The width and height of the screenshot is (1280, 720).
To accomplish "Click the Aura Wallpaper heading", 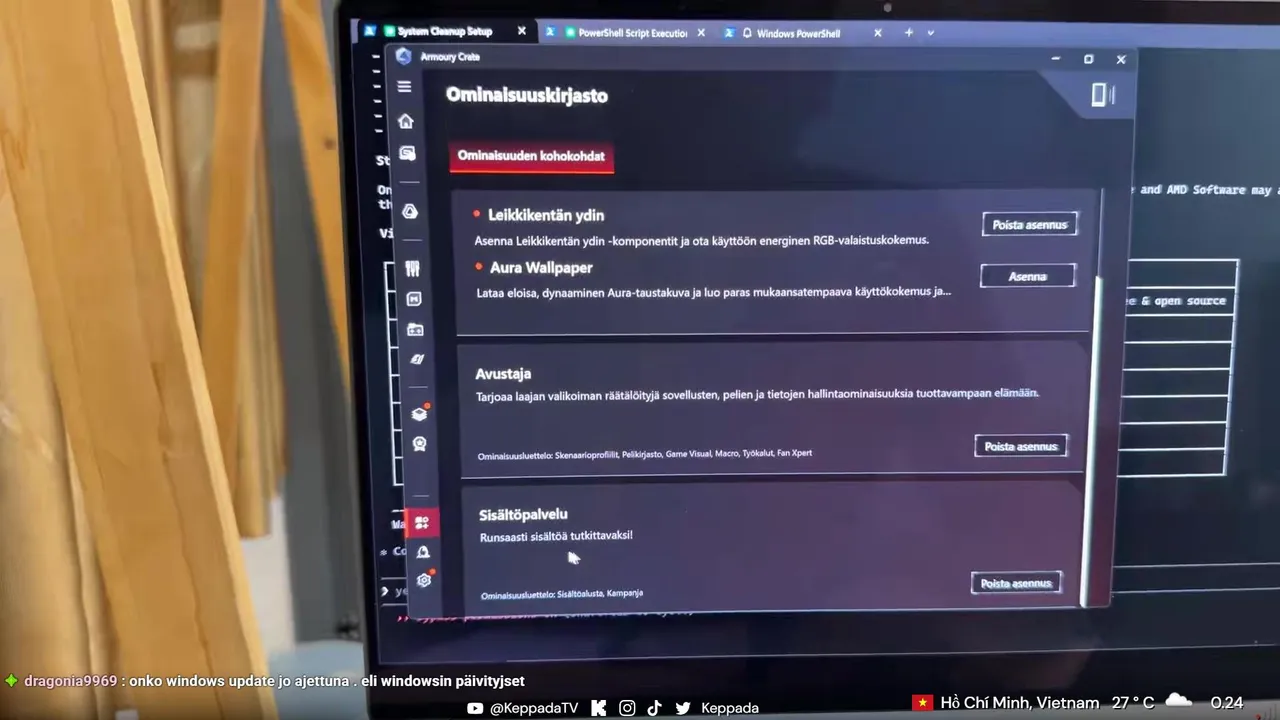I will [x=541, y=268].
